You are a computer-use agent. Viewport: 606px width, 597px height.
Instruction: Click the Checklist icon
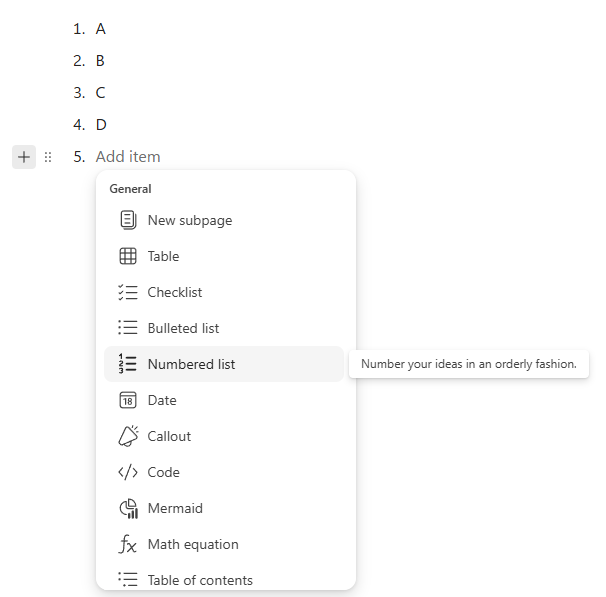(128, 292)
